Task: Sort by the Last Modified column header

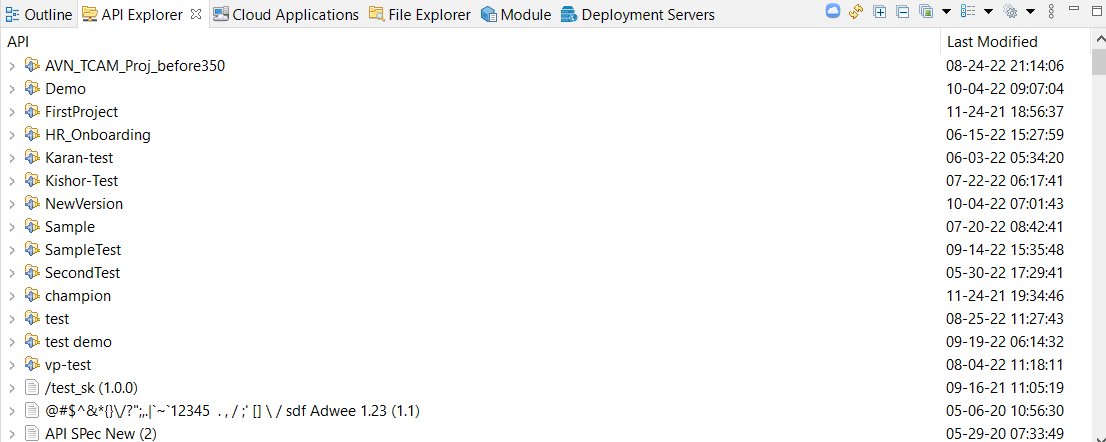Action: (992, 42)
